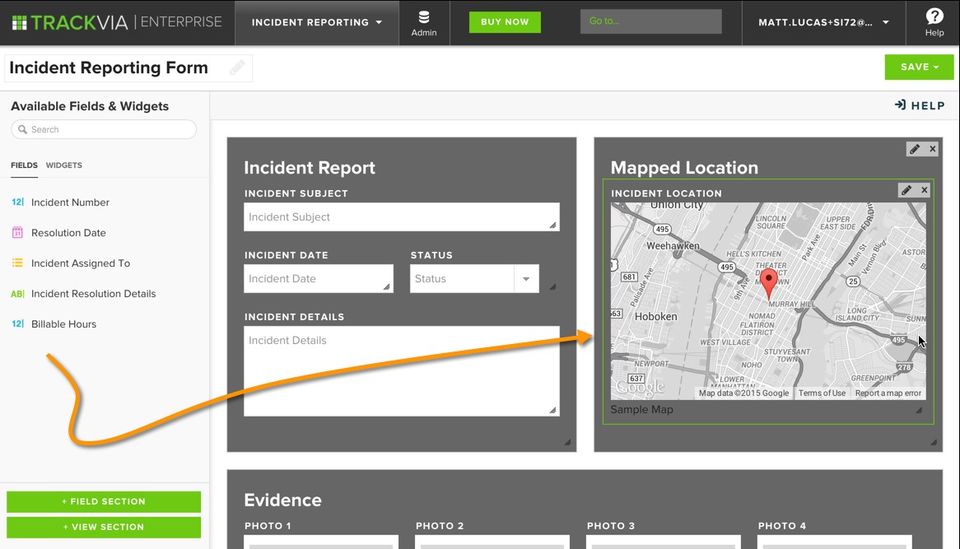Select the Incident Assigned To field
Viewport: 960px width, 549px height.
click(80, 263)
